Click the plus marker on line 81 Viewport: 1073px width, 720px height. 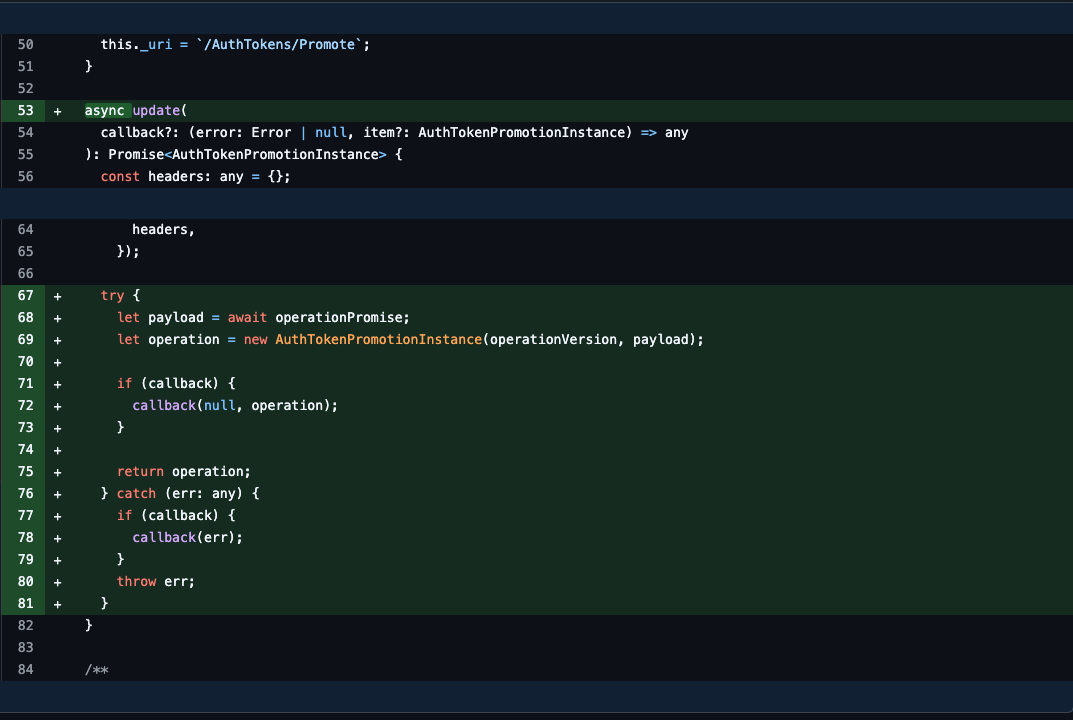(x=57, y=604)
